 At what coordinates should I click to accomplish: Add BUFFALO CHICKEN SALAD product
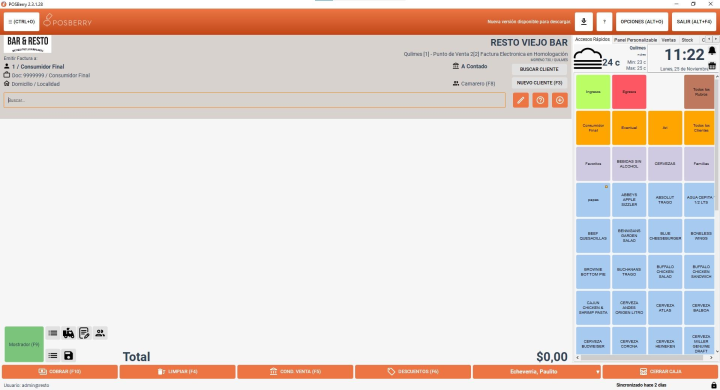click(x=665, y=271)
